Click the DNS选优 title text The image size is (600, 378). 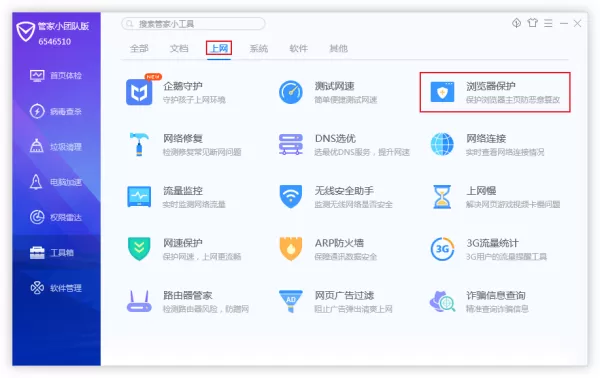[335, 138]
